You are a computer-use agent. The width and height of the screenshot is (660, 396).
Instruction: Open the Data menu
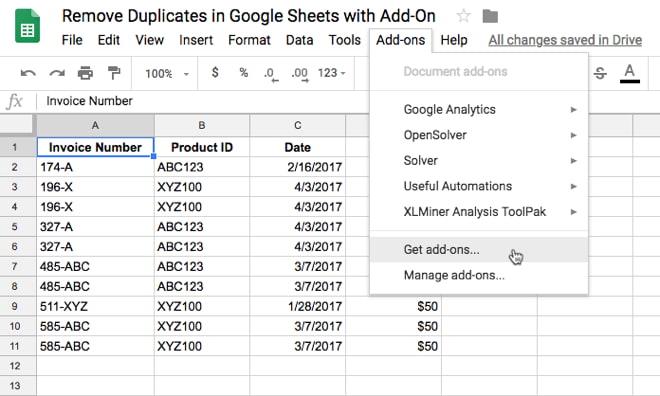click(299, 40)
